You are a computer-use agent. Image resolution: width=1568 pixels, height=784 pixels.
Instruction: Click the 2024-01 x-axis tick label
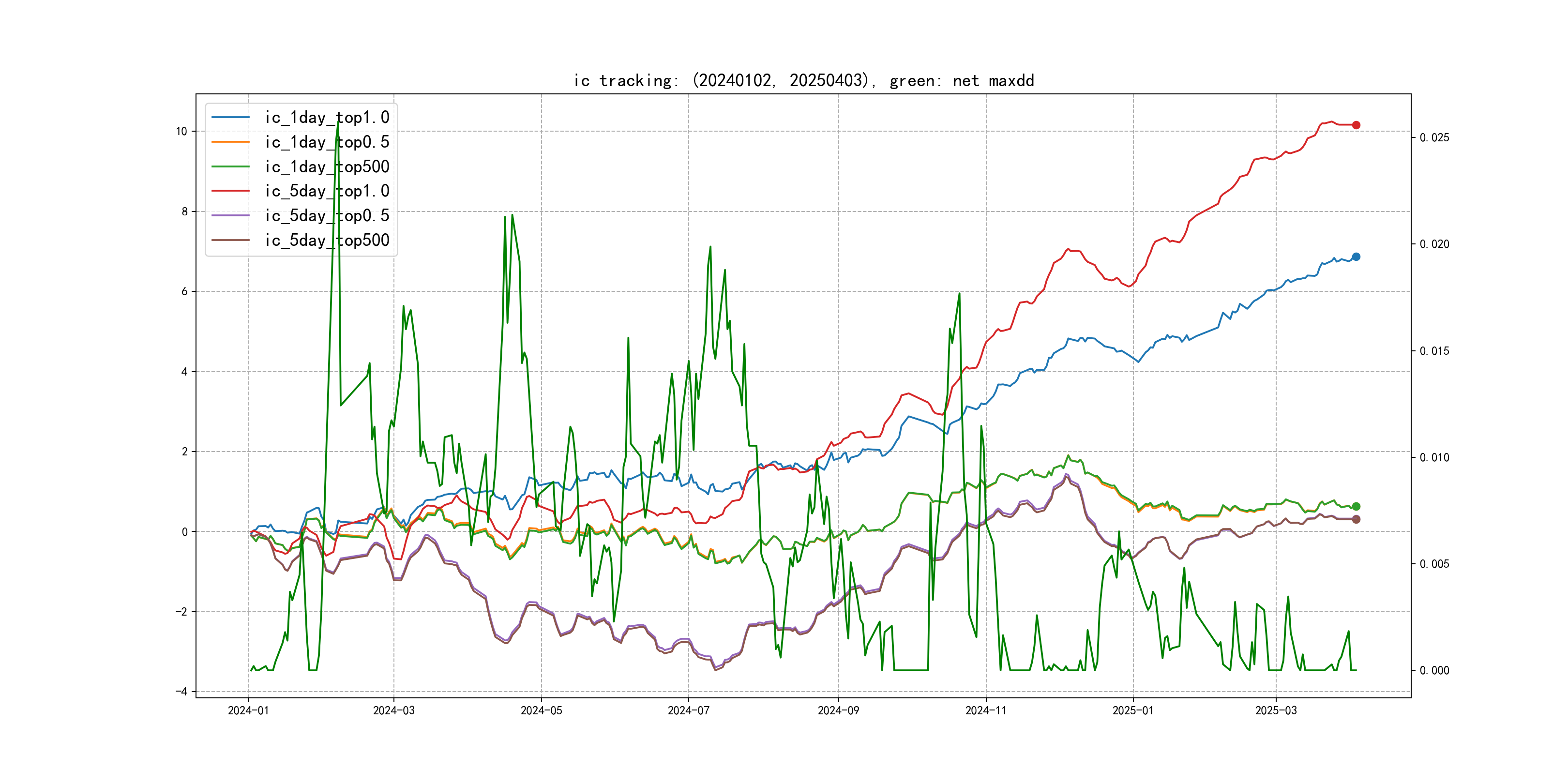(x=248, y=710)
